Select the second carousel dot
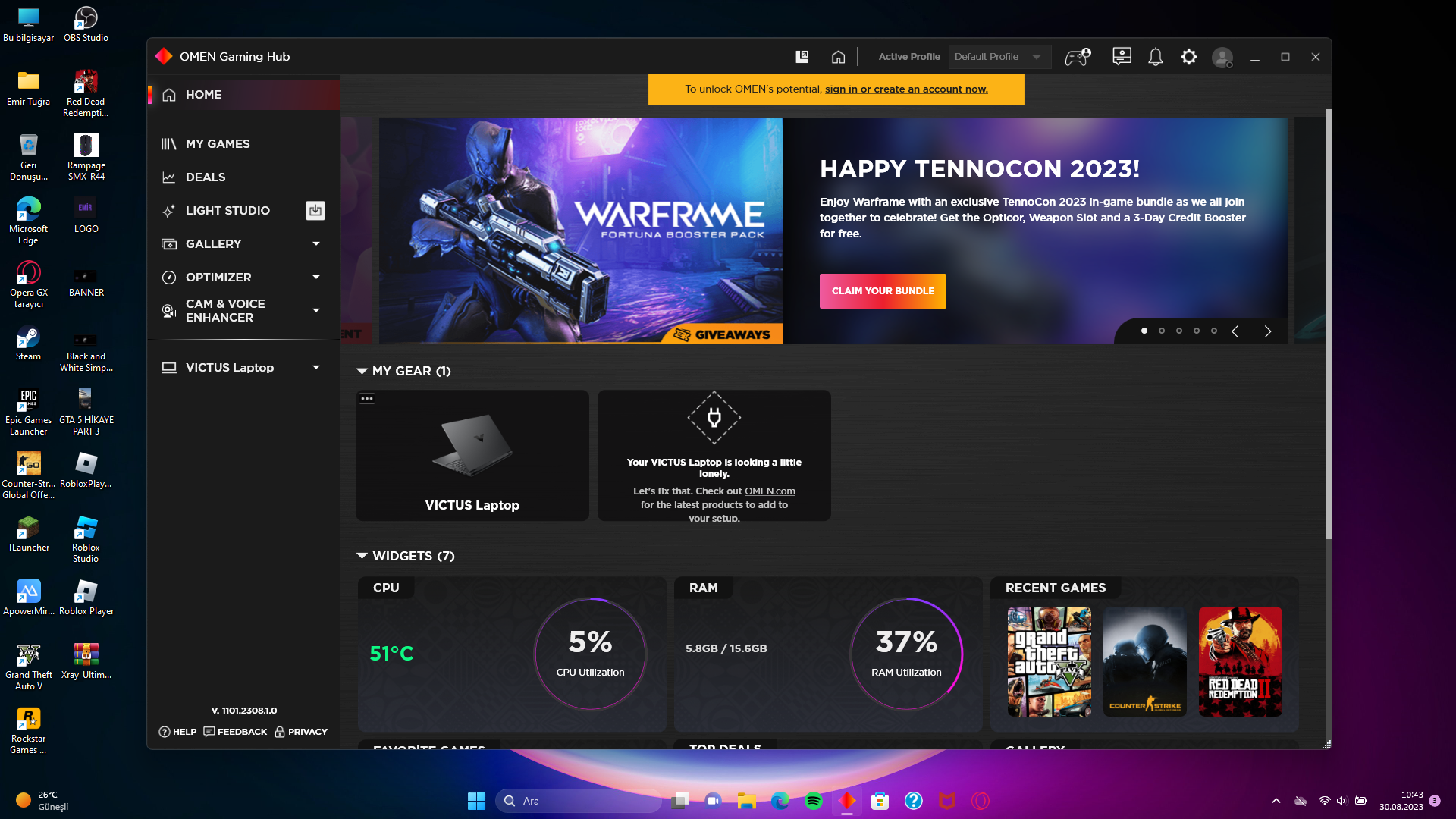This screenshot has width=1456, height=819. pyautogui.click(x=1162, y=331)
